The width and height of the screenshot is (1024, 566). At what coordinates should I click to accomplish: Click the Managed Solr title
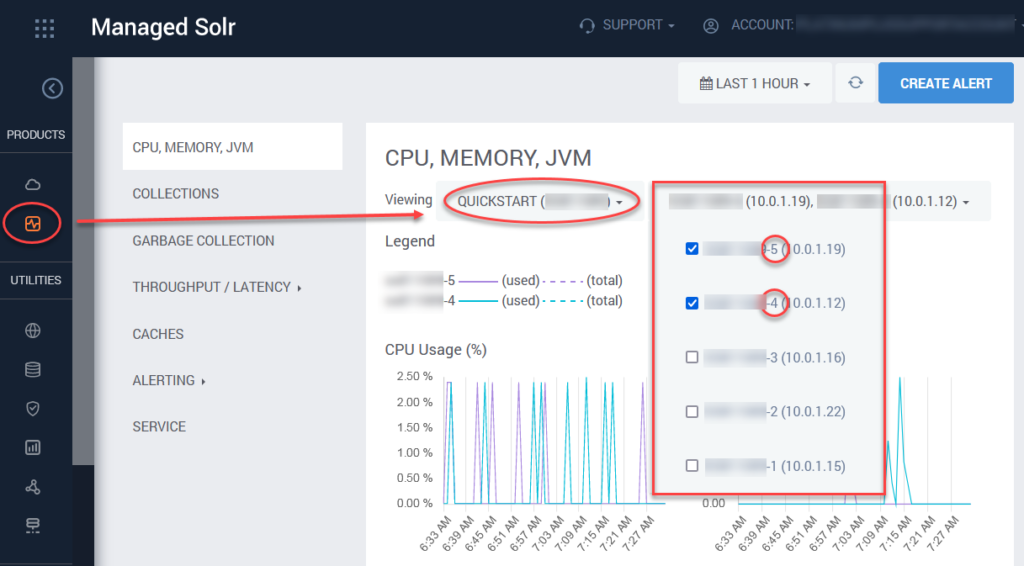(x=163, y=27)
